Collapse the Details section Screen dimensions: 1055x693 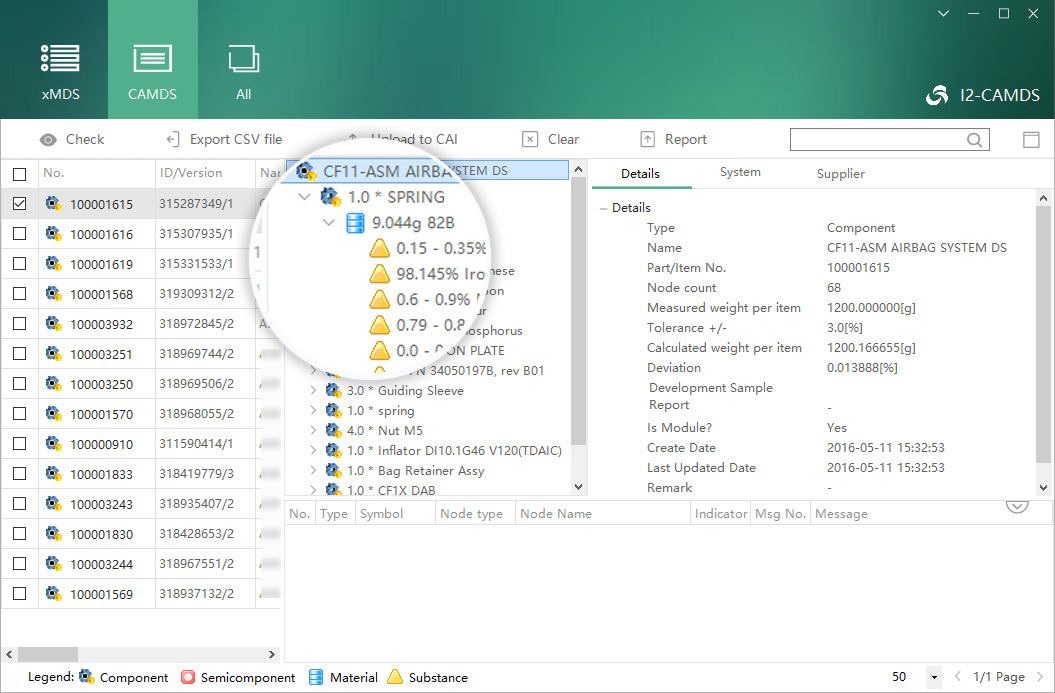pyautogui.click(x=604, y=209)
